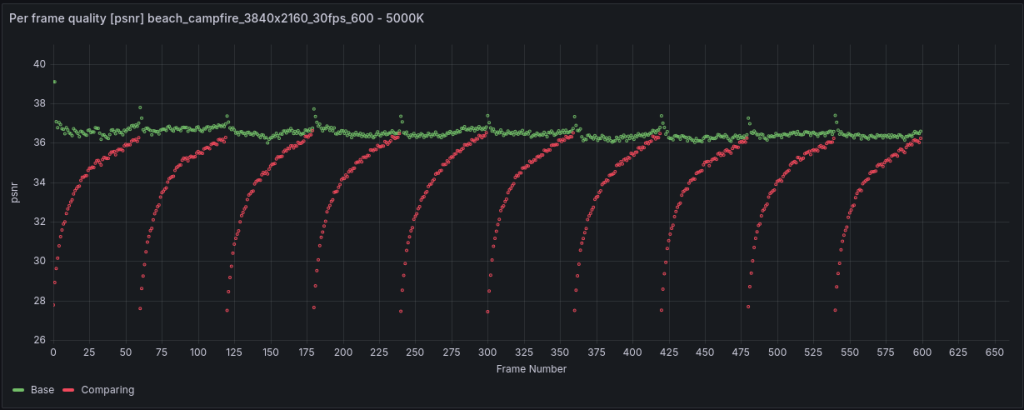This screenshot has width=1024, height=410.
Task: Toggle the Base series in the legend
Action: click(x=42, y=390)
